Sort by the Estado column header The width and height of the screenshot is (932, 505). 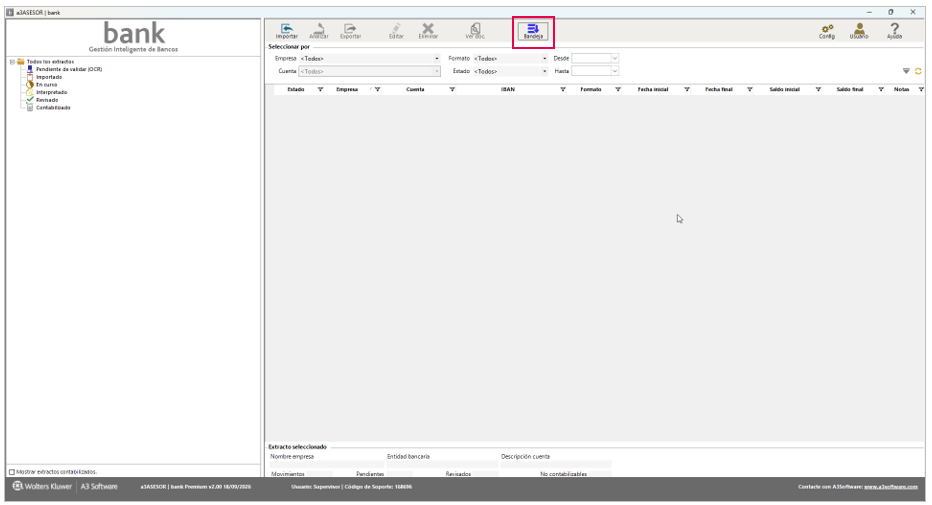[x=296, y=90]
